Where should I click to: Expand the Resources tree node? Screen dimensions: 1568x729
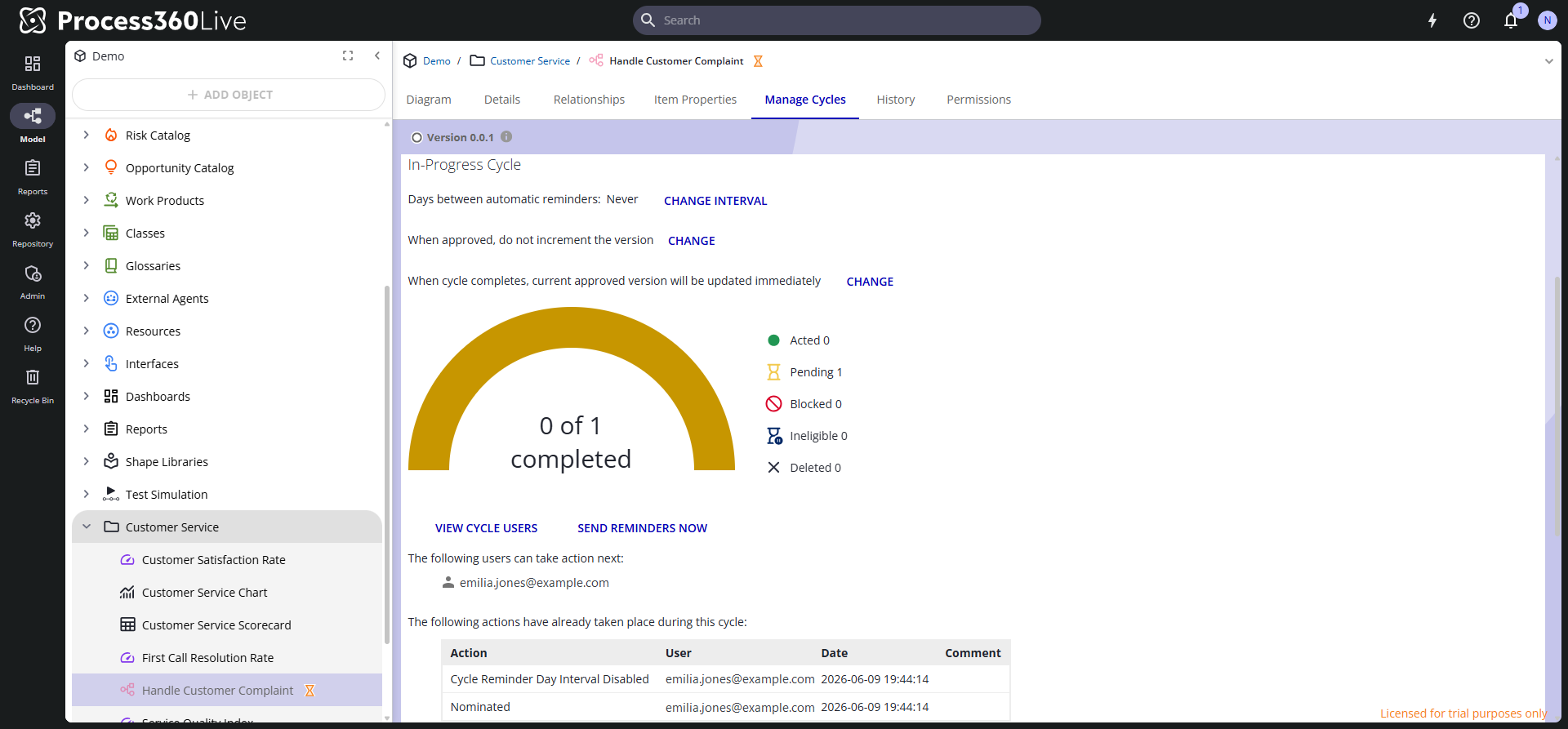pos(87,331)
